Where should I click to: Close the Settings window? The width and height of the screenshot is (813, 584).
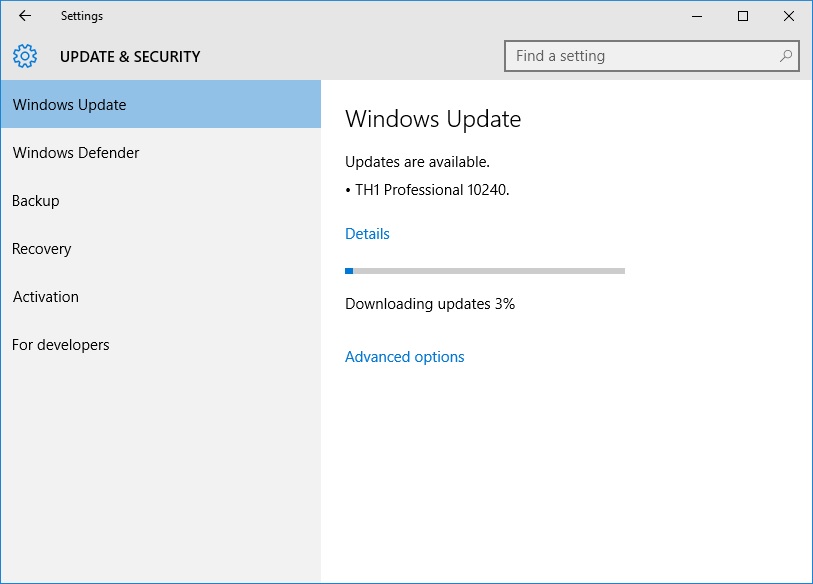(x=789, y=16)
